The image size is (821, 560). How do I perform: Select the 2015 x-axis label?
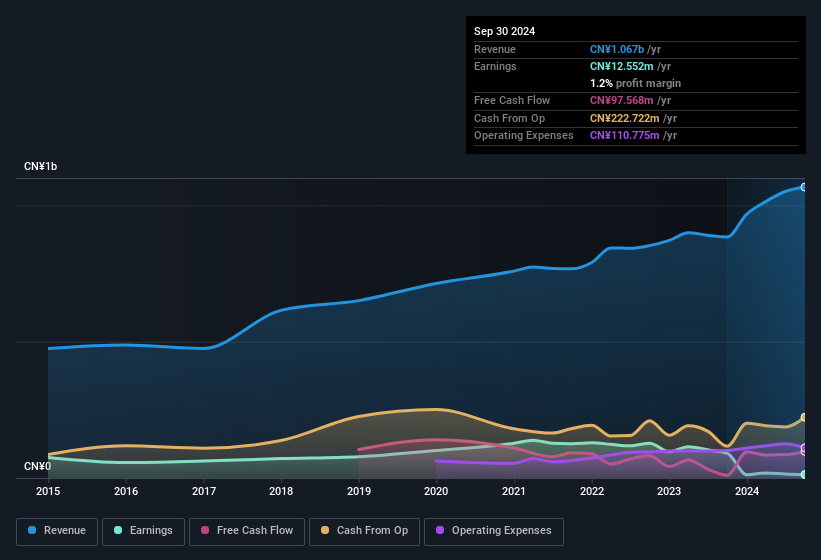[x=48, y=491]
